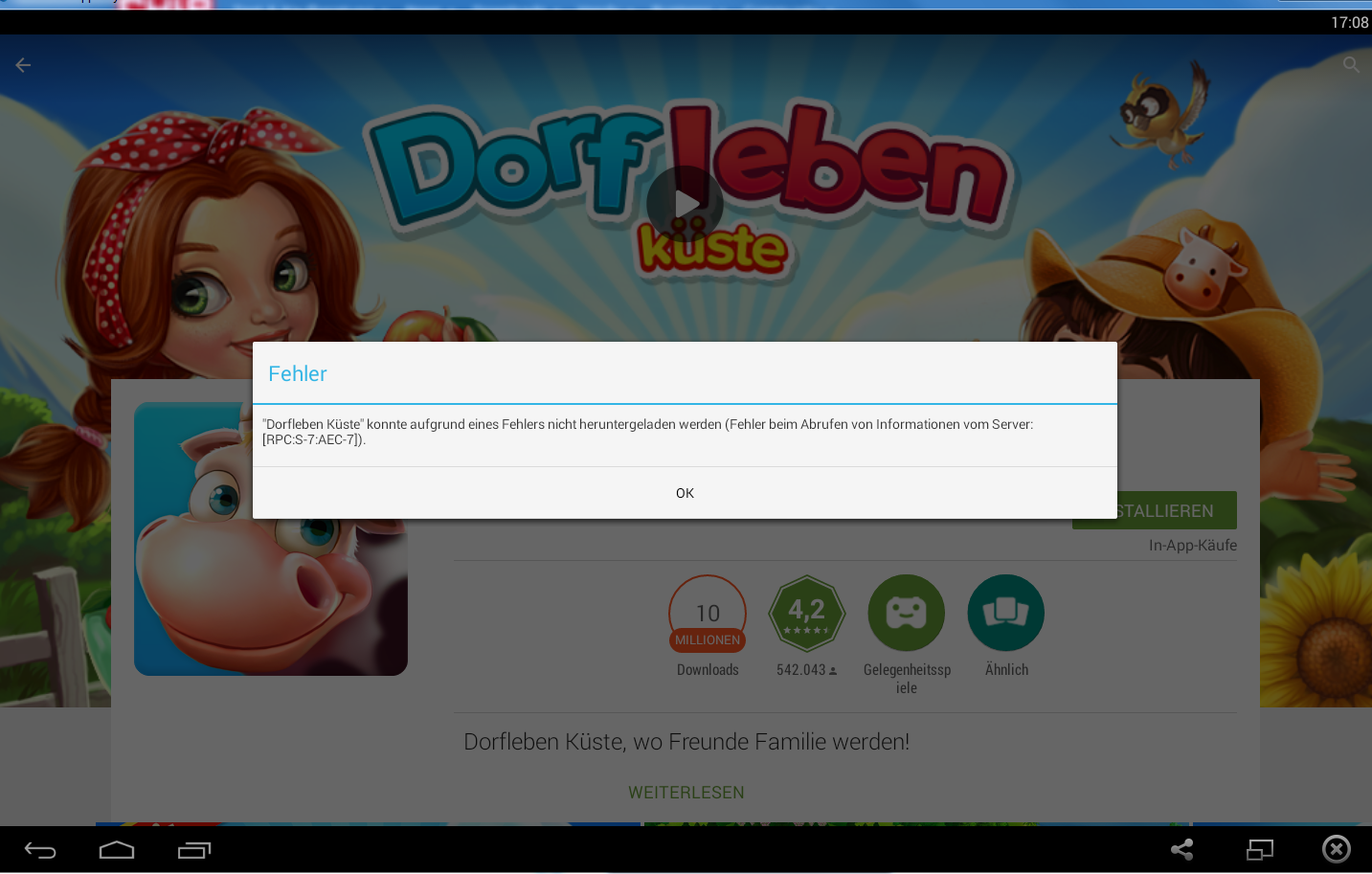Click the share icon in the bottom bar
Image resolution: width=1372 pixels, height=874 pixels.
click(x=1182, y=849)
